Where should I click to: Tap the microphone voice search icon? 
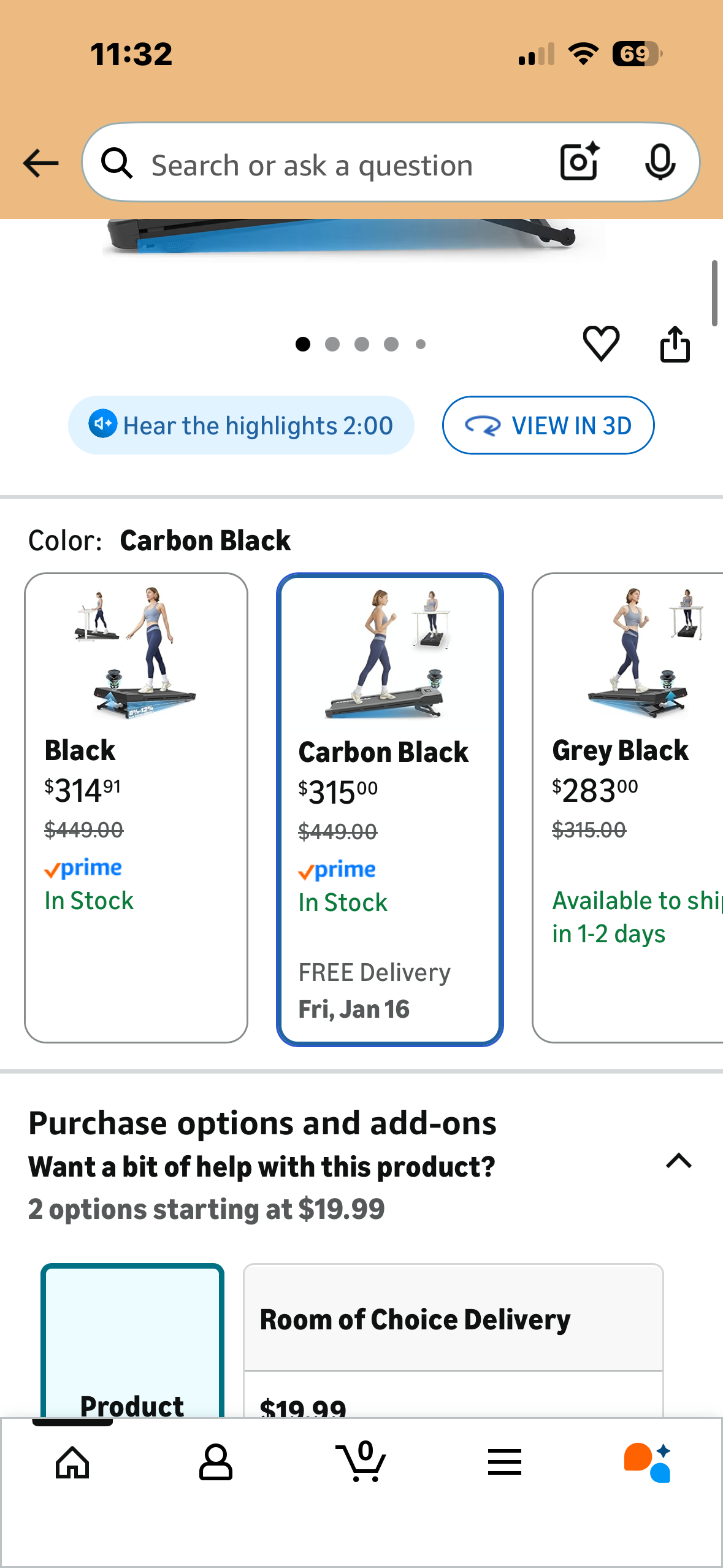click(x=660, y=162)
